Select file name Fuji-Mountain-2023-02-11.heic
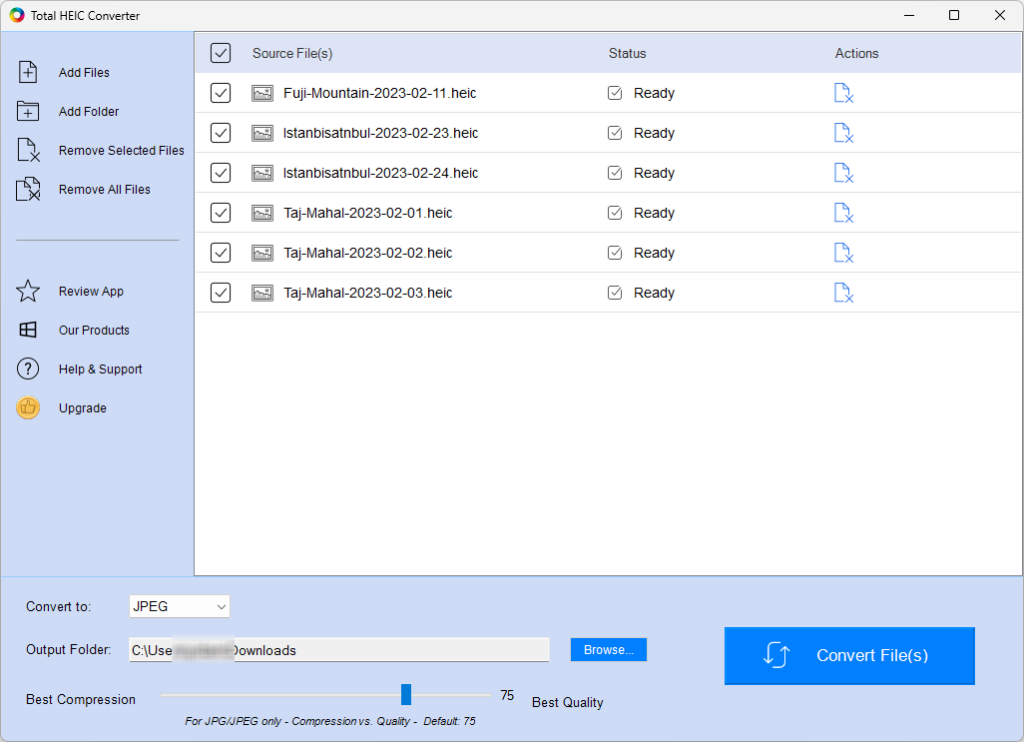The width and height of the screenshot is (1024, 742). click(380, 93)
